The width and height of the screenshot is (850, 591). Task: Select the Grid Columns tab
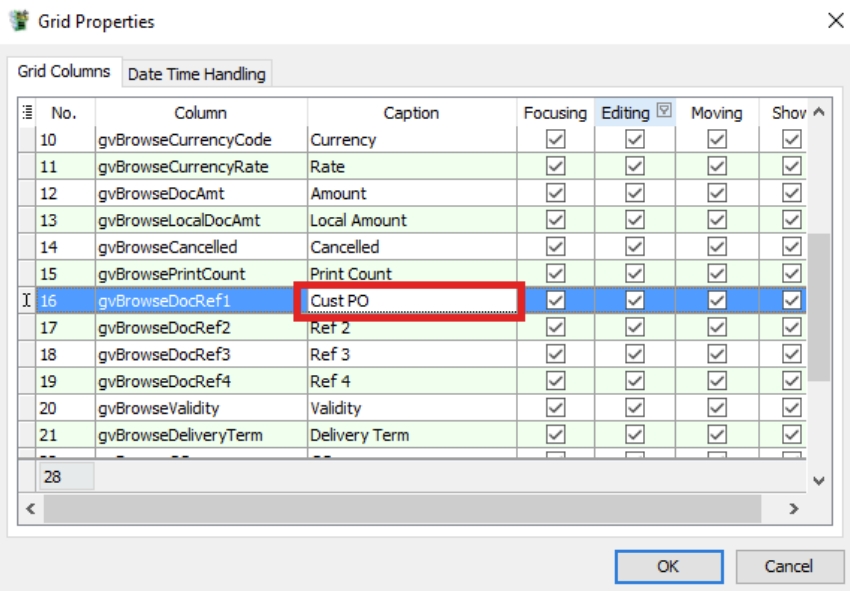[64, 73]
